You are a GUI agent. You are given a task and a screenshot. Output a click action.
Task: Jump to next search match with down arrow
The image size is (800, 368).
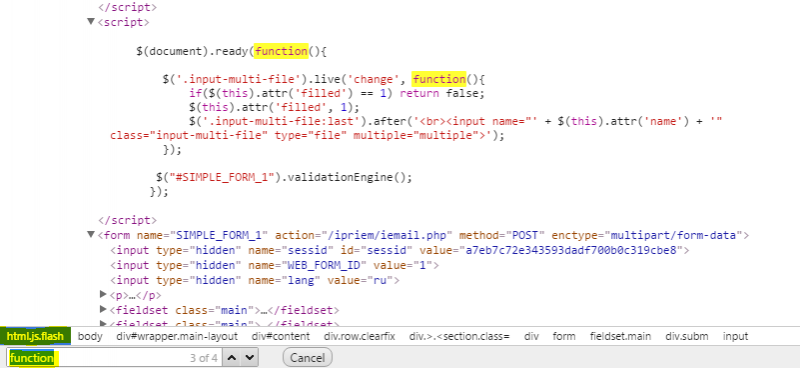pyautogui.click(x=249, y=358)
